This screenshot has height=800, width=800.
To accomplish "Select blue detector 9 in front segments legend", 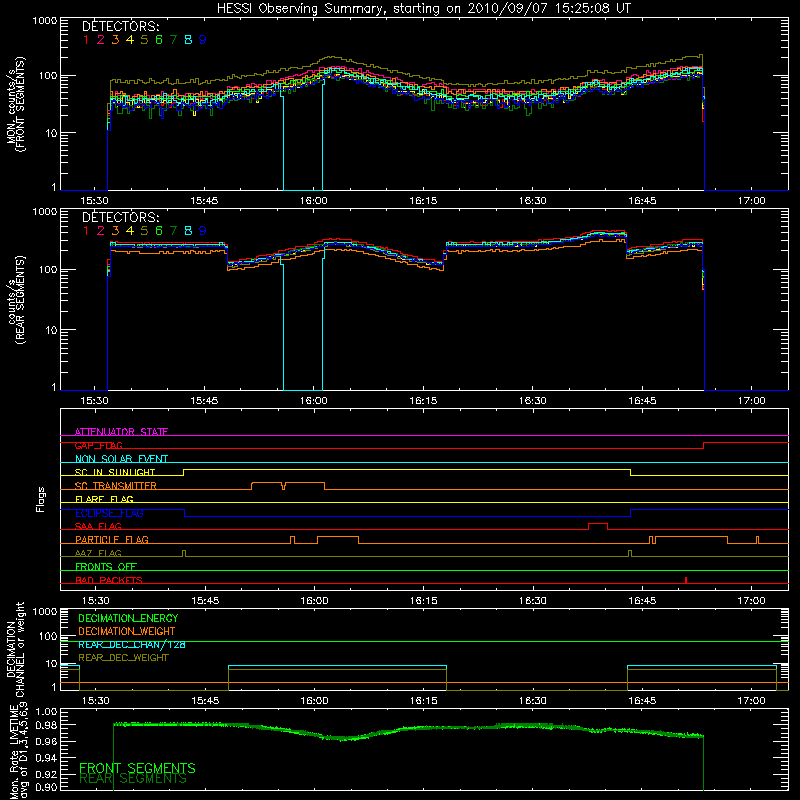I will (x=203, y=40).
